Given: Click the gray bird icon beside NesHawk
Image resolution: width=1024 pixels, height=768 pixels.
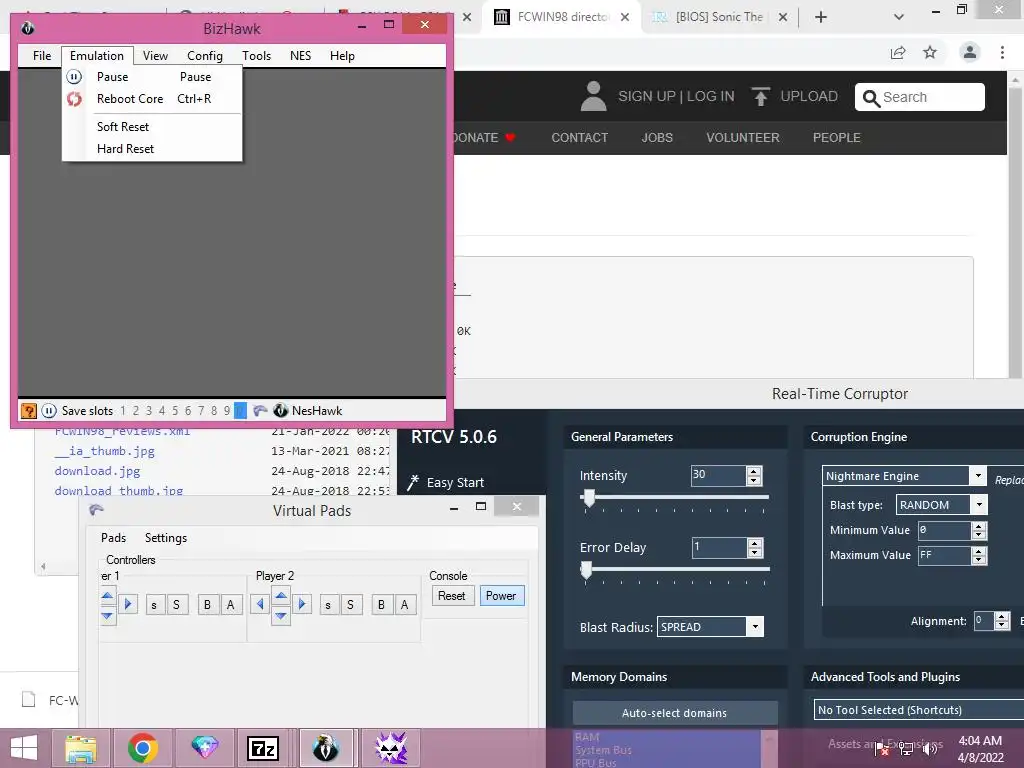Looking at the screenshot, I should click(x=260, y=411).
